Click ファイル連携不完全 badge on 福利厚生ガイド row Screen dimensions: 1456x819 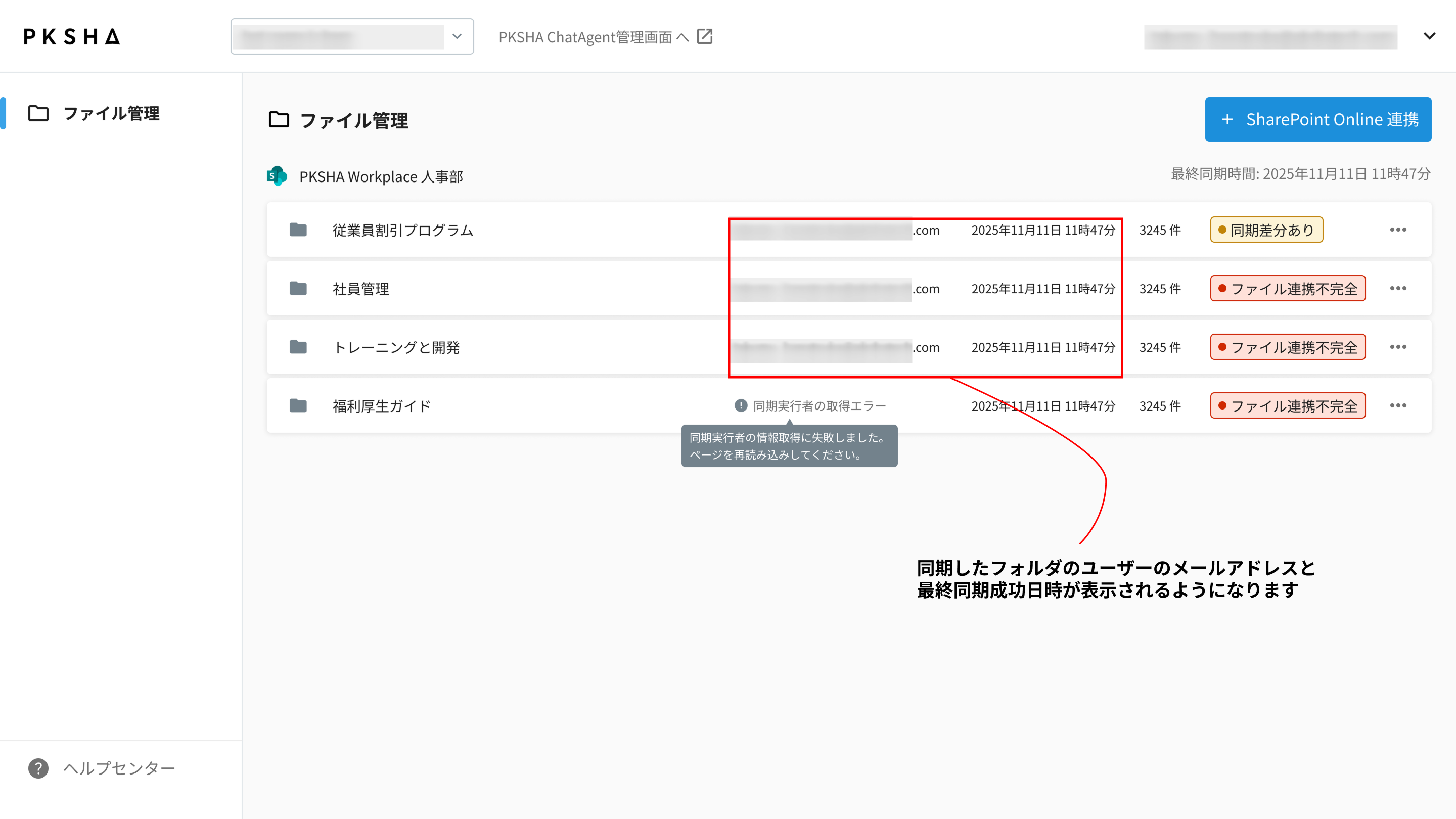[x=1288, y=406]
